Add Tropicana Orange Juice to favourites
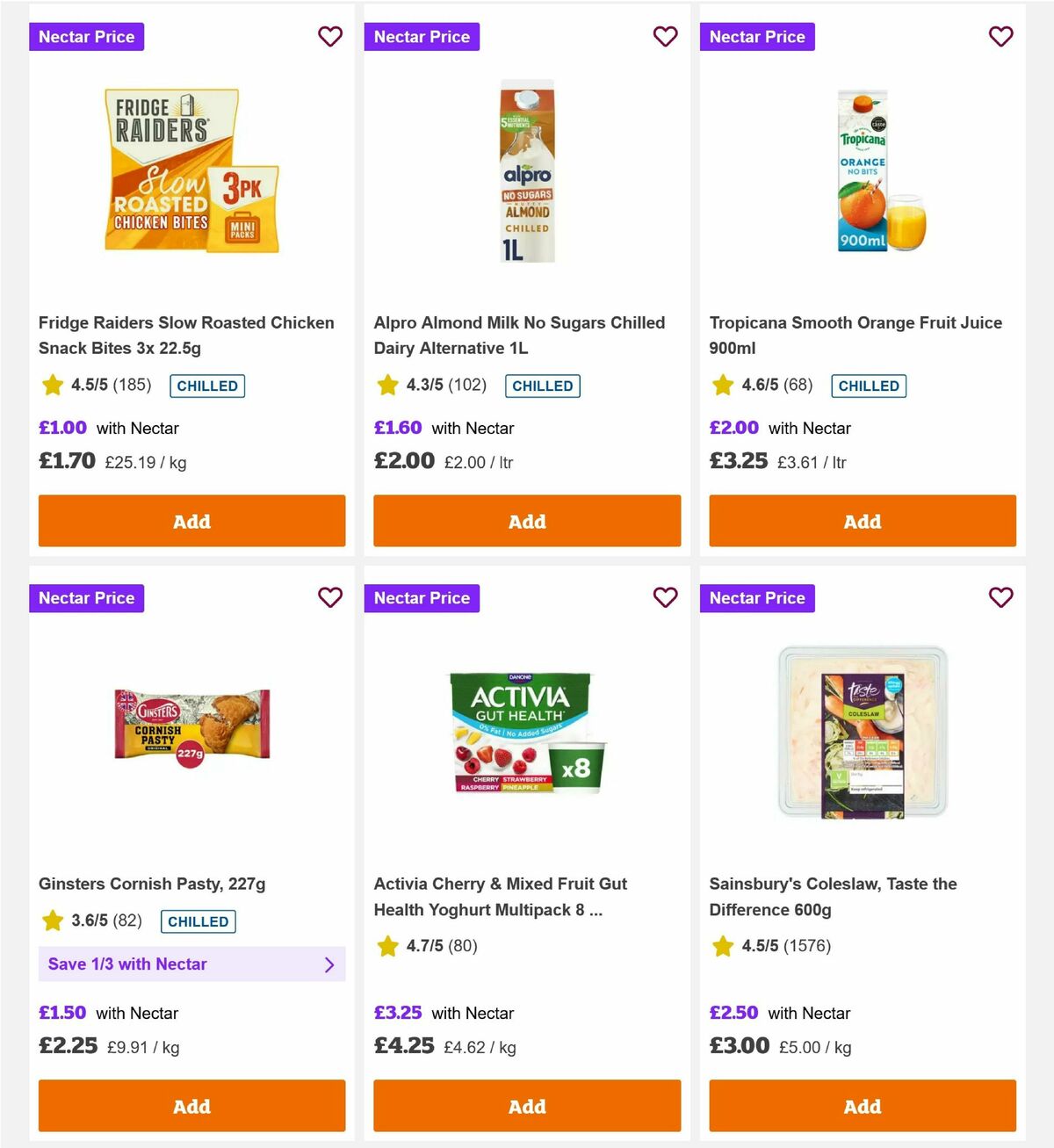 click(1001, 37)
